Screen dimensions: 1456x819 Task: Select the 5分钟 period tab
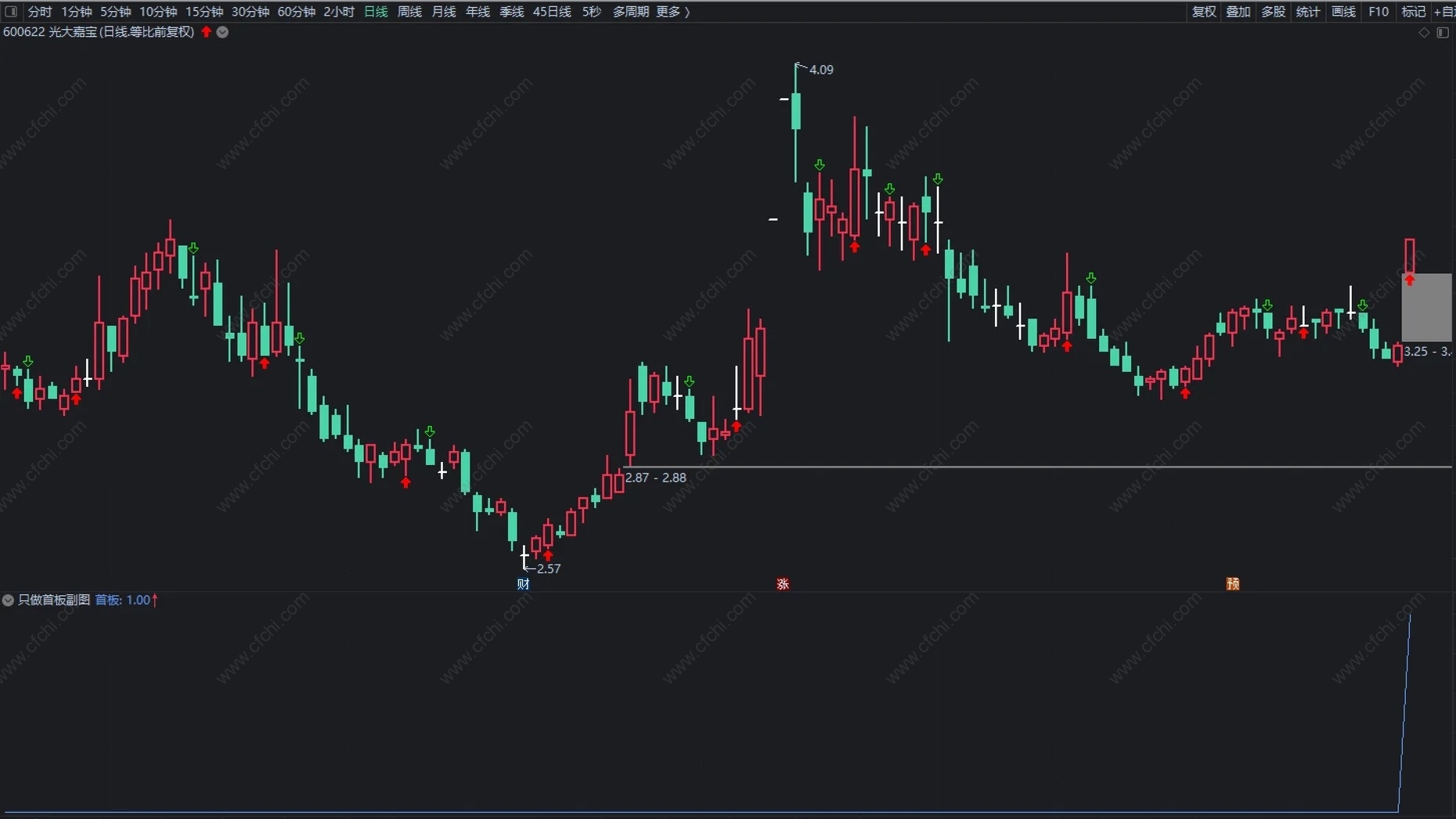coord(116,12)
